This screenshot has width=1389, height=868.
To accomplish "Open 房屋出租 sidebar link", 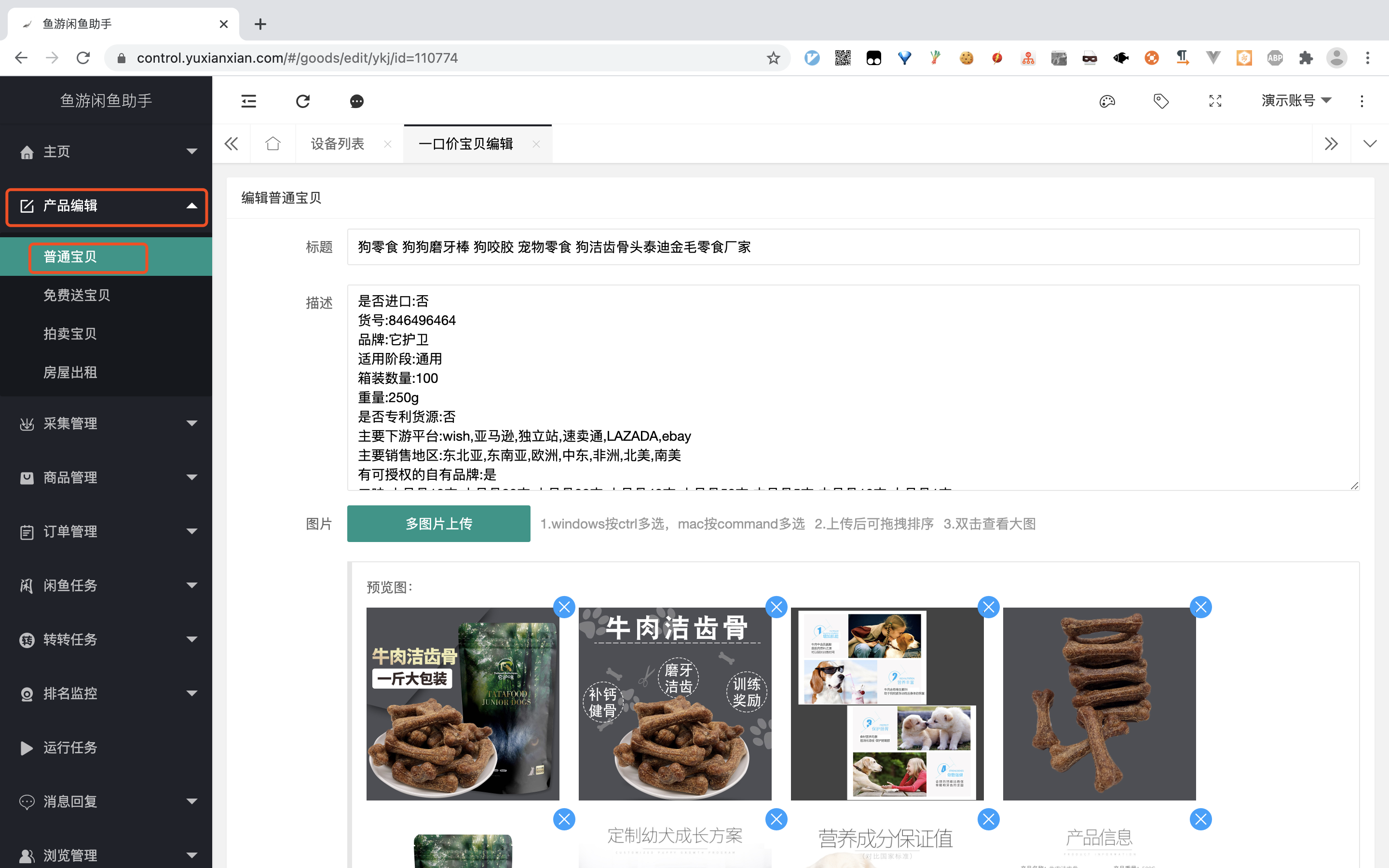I will click(x=70, y=372).
